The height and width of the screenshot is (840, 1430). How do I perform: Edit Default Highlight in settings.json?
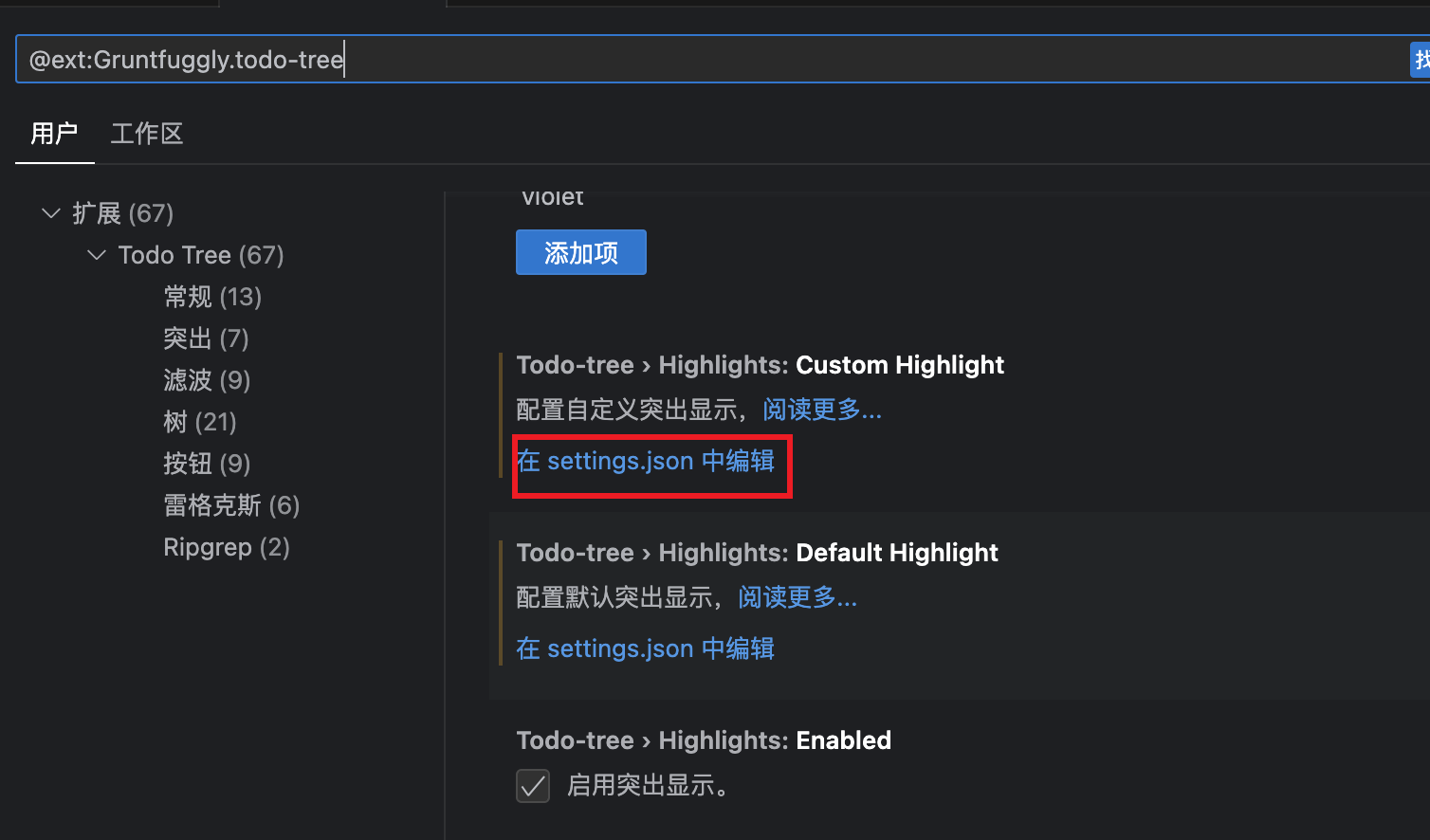pos(644,648)
